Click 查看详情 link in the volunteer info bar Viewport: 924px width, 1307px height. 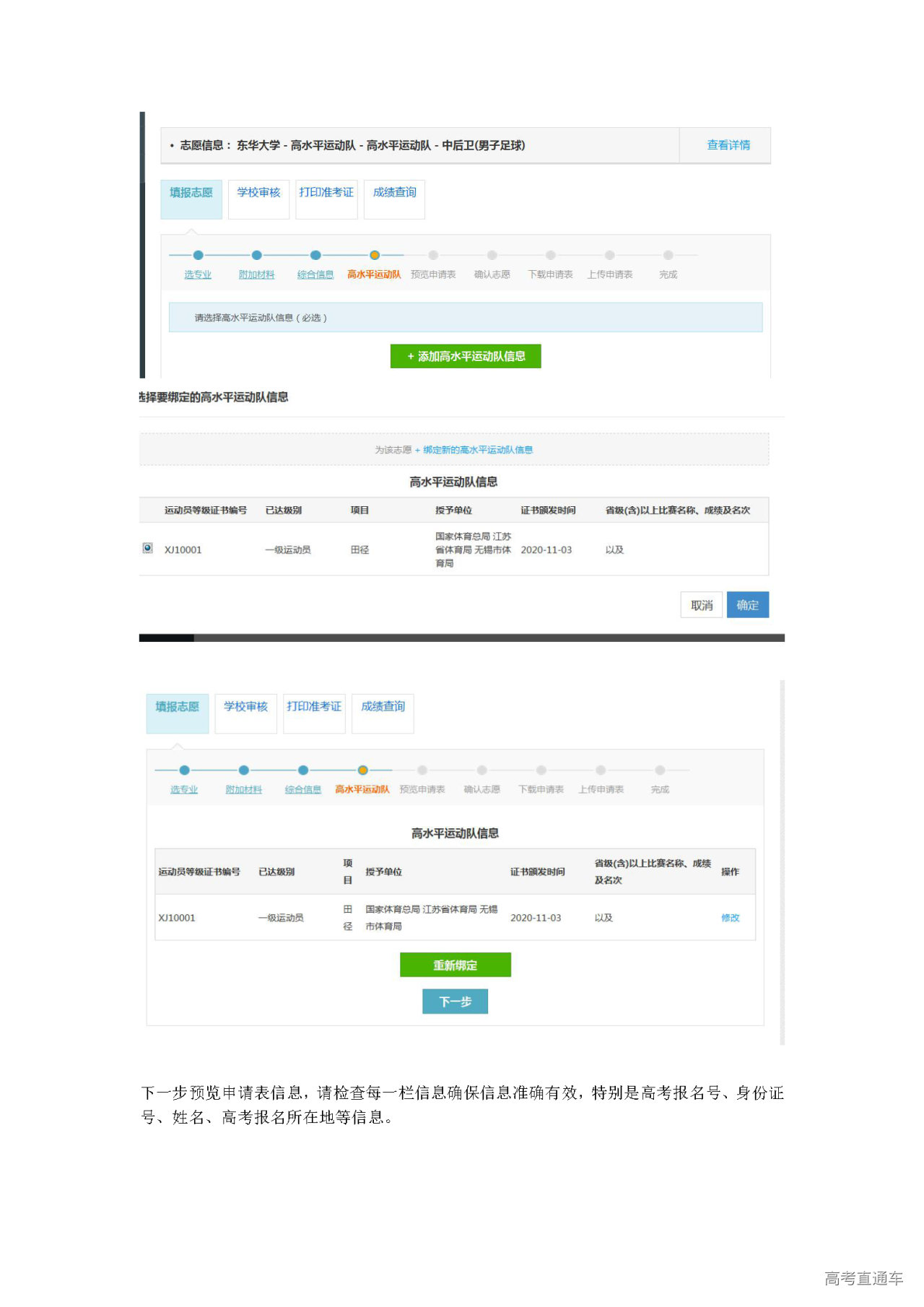coord(728,145)
